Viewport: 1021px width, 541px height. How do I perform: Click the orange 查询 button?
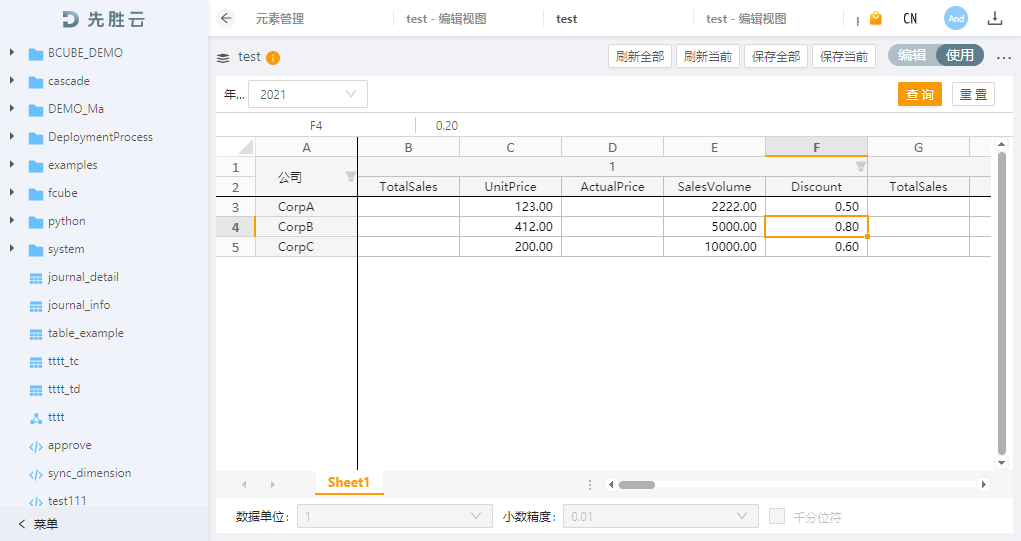click(920, 94)
